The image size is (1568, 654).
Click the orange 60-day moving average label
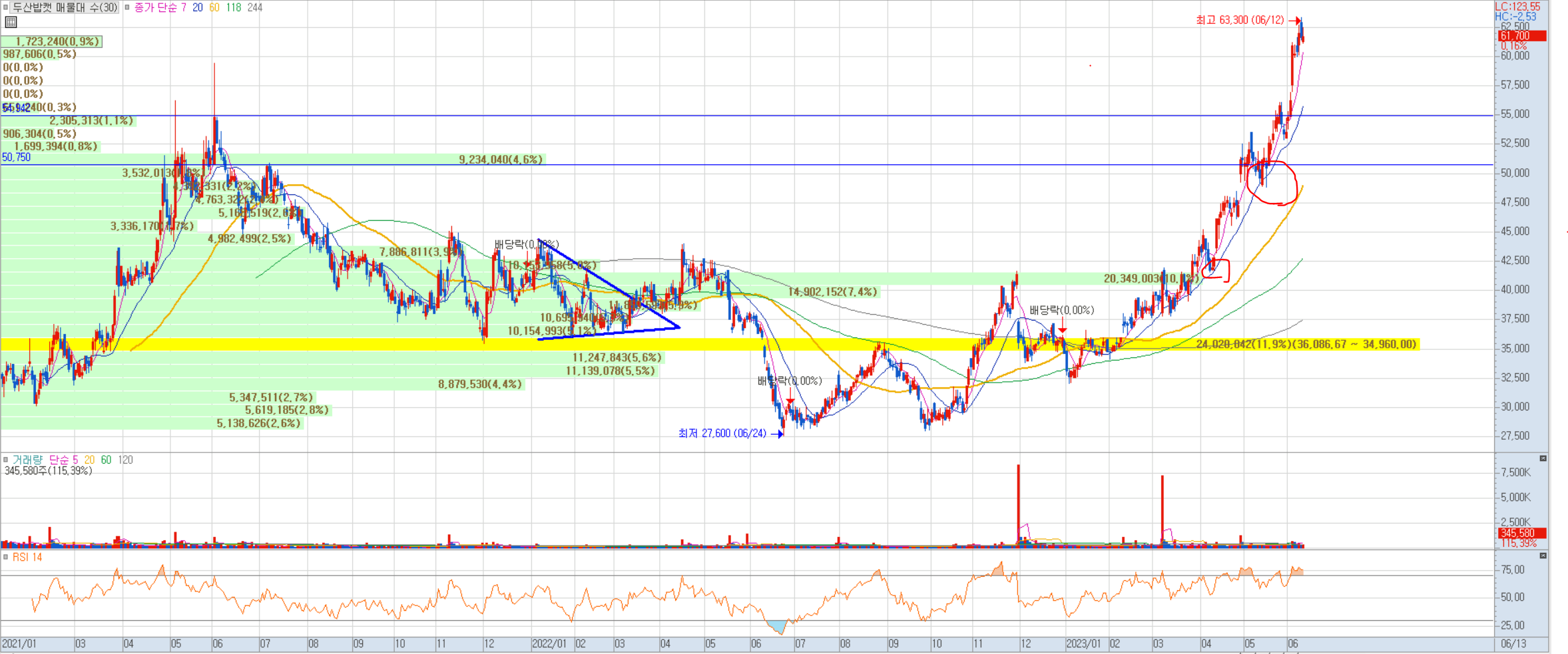tap(214, 8)
